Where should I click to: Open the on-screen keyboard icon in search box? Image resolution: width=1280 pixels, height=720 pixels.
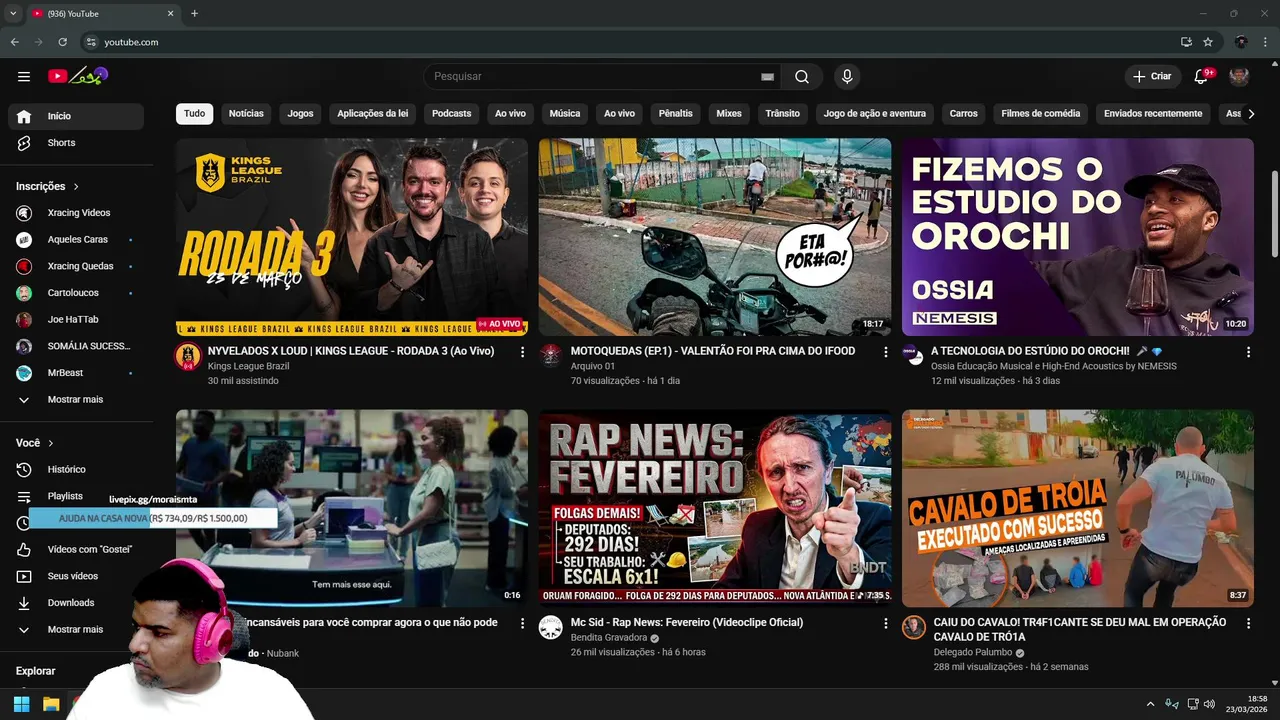tap(767, 76)
